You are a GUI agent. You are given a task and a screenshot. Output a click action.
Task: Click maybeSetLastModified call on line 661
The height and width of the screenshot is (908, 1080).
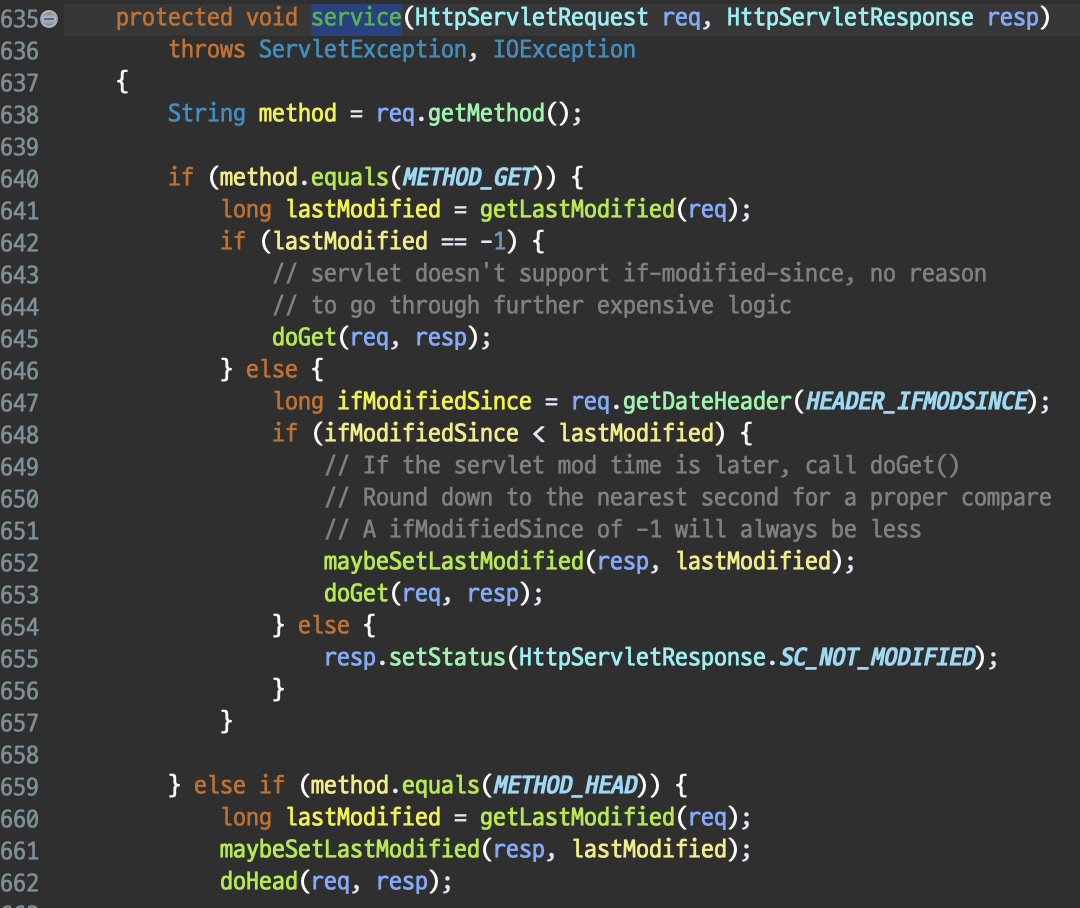coord(350,849)
